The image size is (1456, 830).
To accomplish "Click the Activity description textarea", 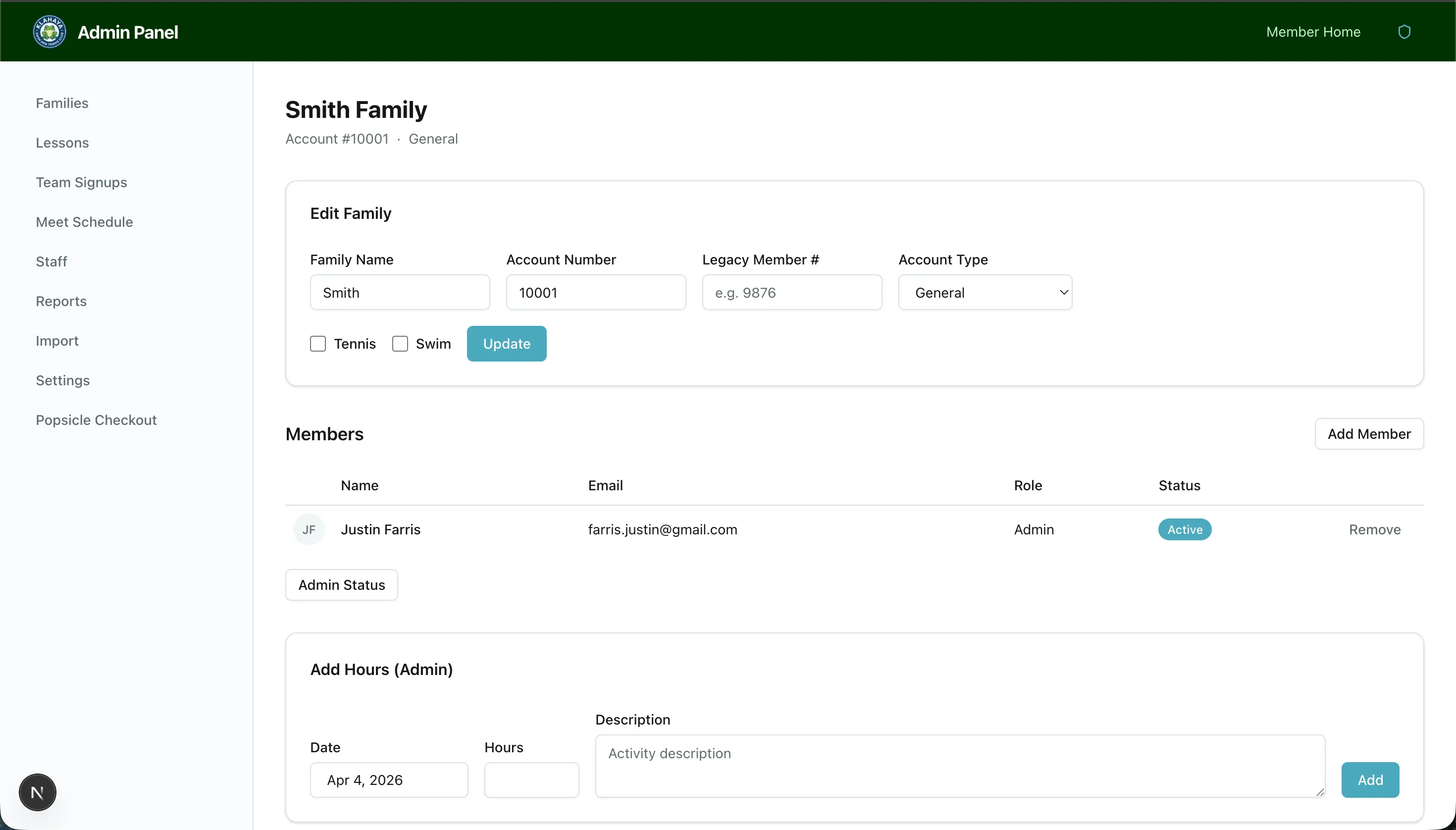I will click(960, 766).
